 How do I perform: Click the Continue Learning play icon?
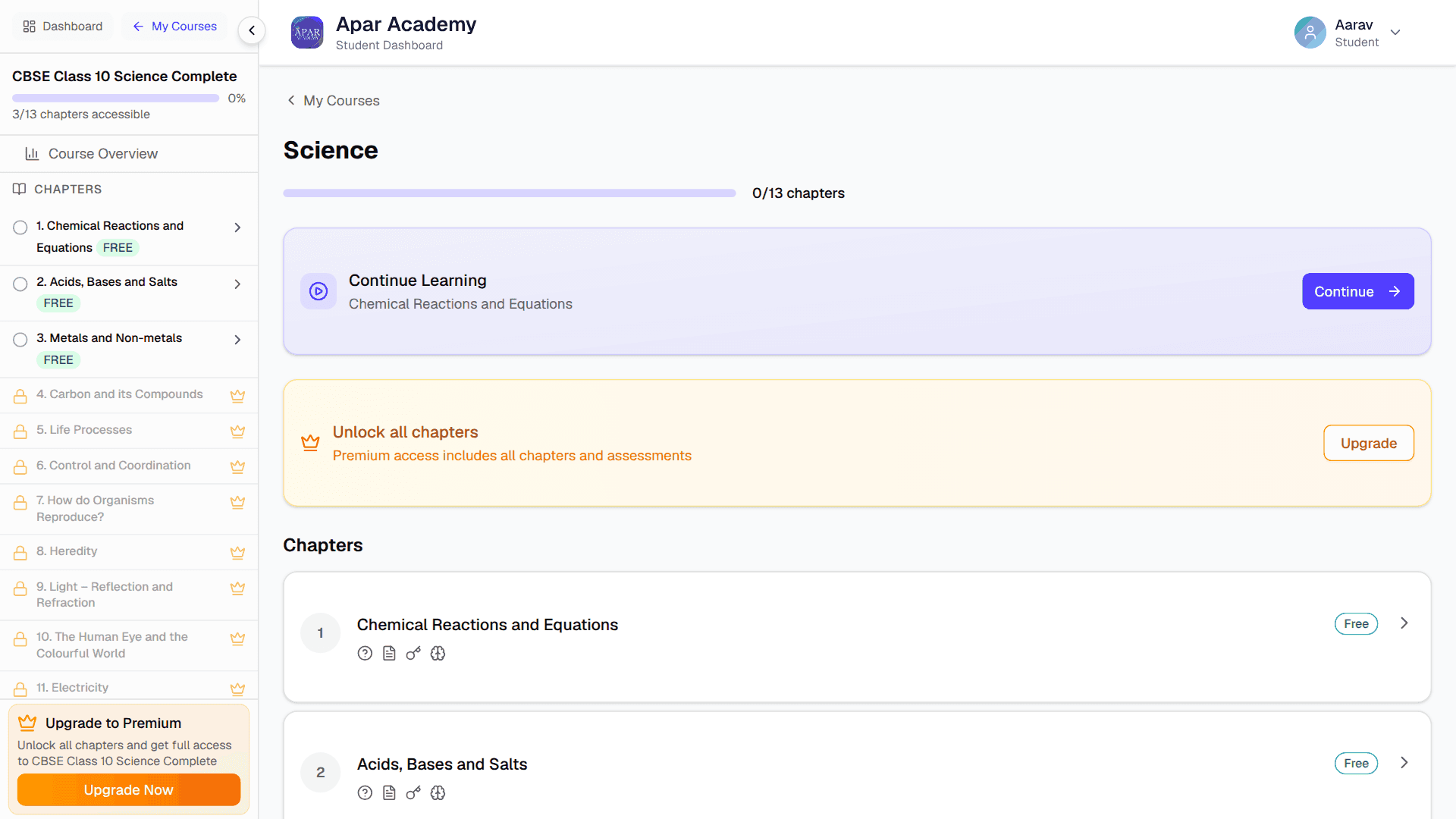coord(318,291)
